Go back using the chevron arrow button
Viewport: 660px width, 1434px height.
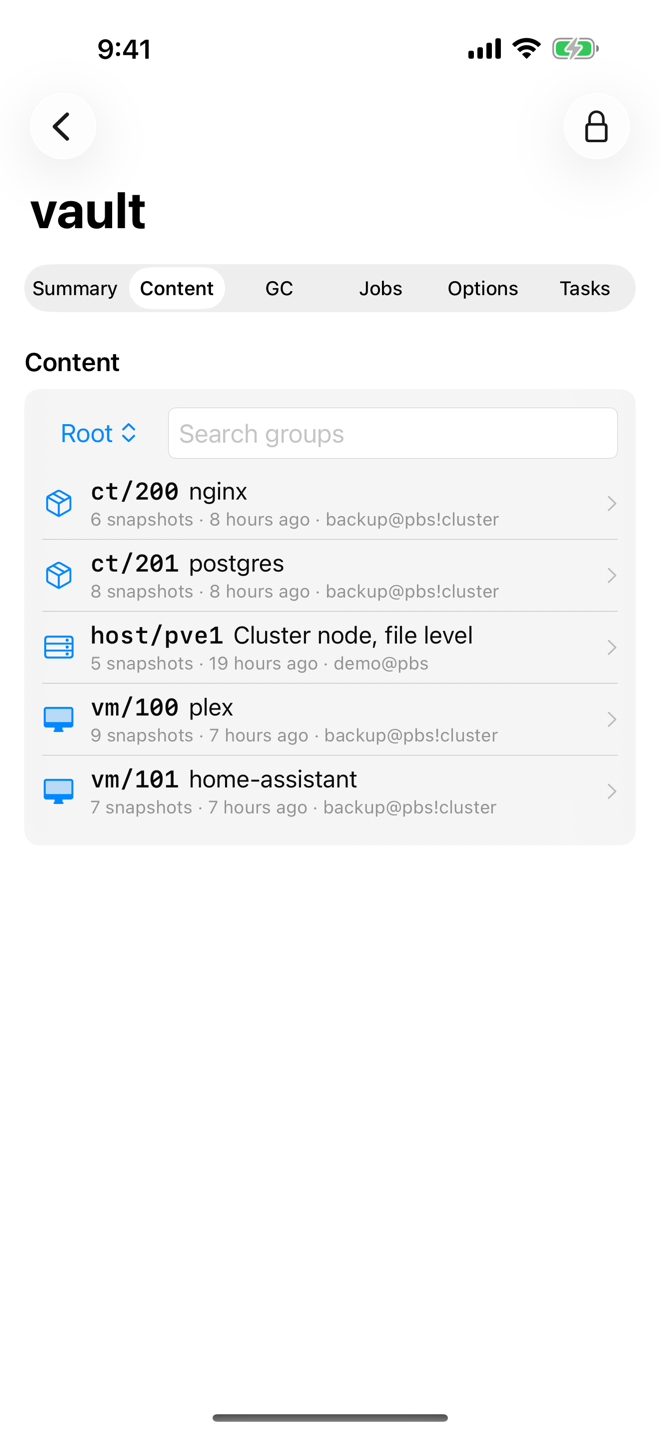point(63,126)
